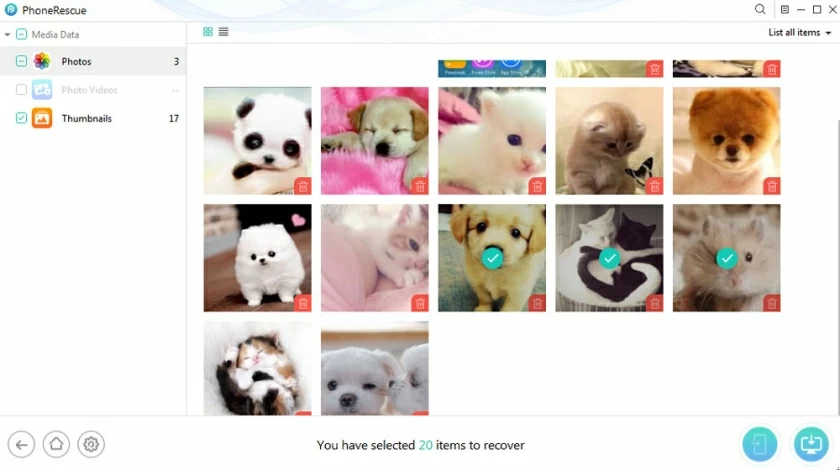Screen dimensions: 840x470
Task: Click Recover to Device button
Action: [x=760, y=444]
